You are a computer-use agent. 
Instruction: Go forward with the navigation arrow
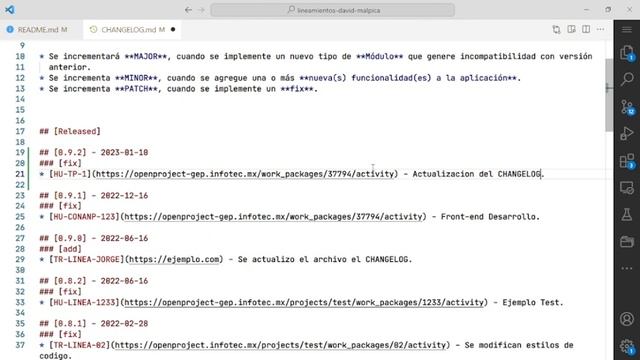(x=201, y=10)
